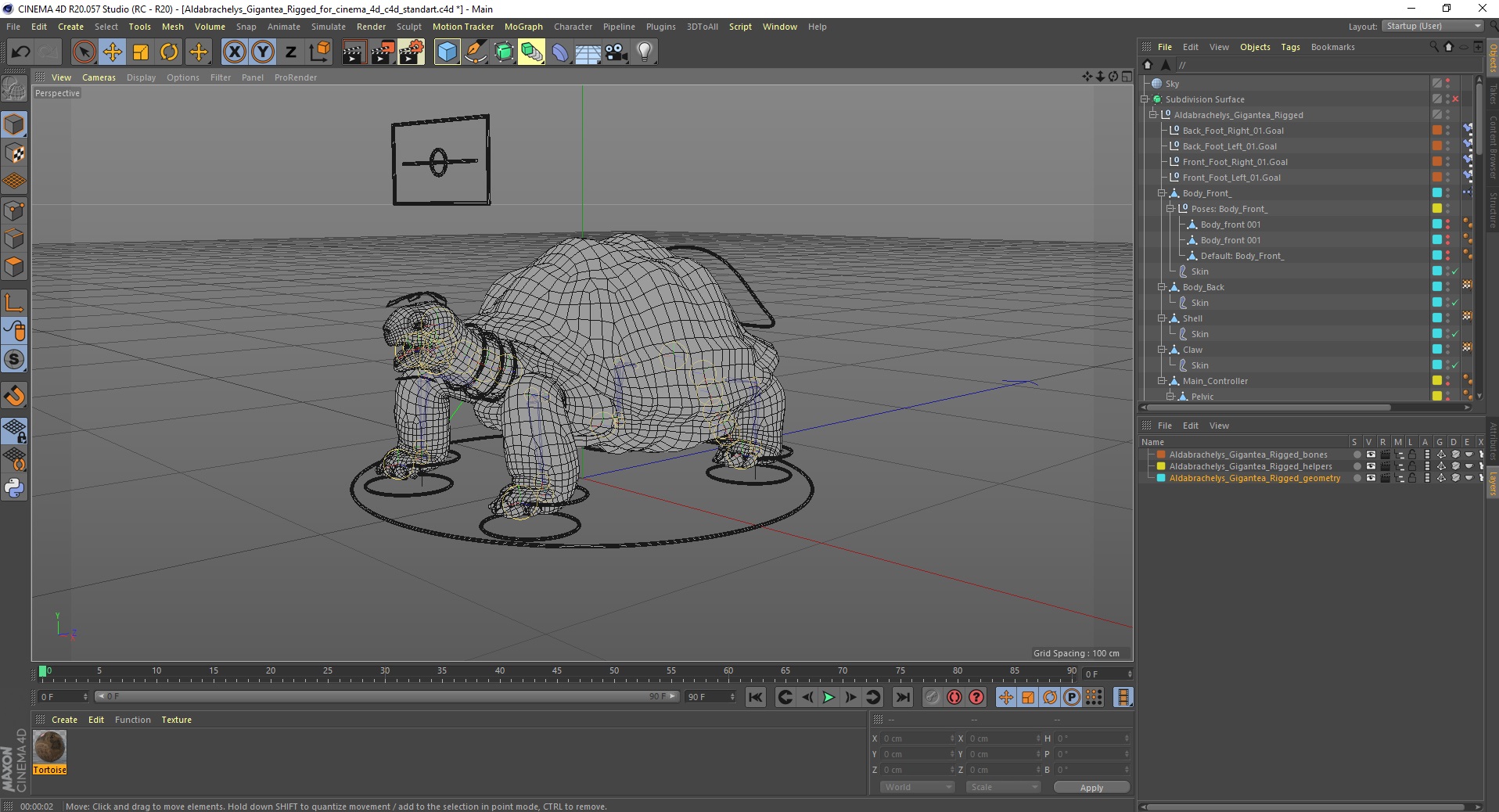This screenshot has height=812, width=1499.
Task: Collapse Aldabrachelys_Gigantea_Rigged in object tree
Action: point(1153,115)
